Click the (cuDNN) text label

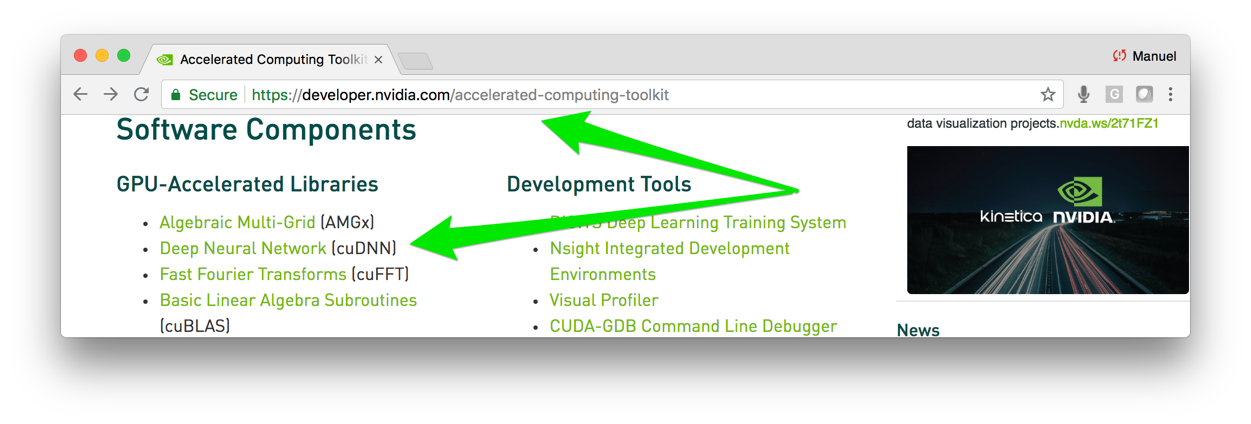pyautogui.click(x=364, y=248)
